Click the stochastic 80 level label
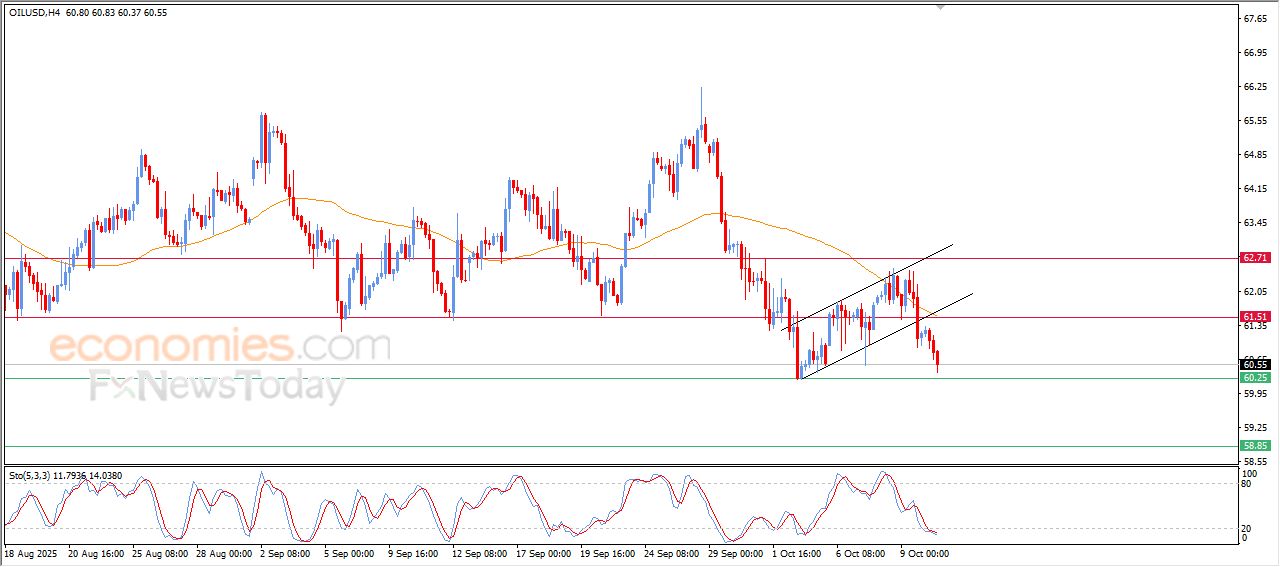Screen dimensions: 1280x567 pos(1246,484)
